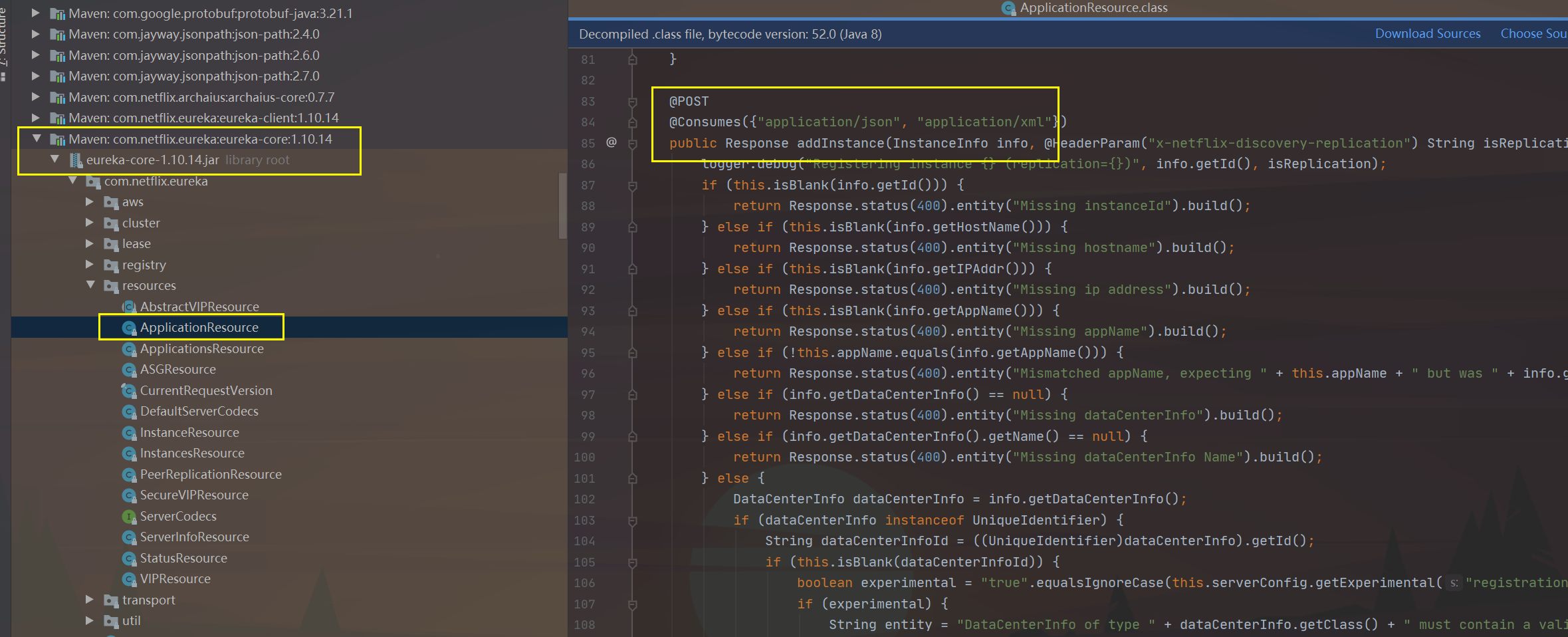Image resolution: width=1568 pixels, height=637 pixels.
Task: Fold the addInstance method at line 85
Action: (632, 143)
